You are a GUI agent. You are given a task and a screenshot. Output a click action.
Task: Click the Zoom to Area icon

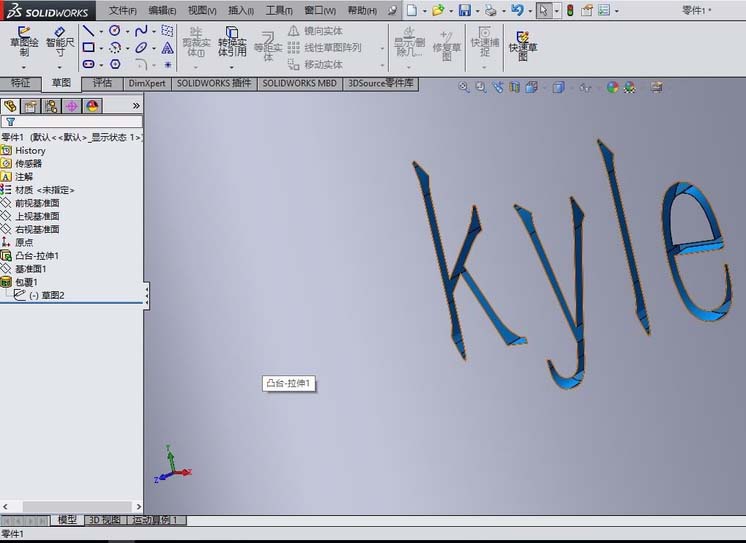click(481, 87)
